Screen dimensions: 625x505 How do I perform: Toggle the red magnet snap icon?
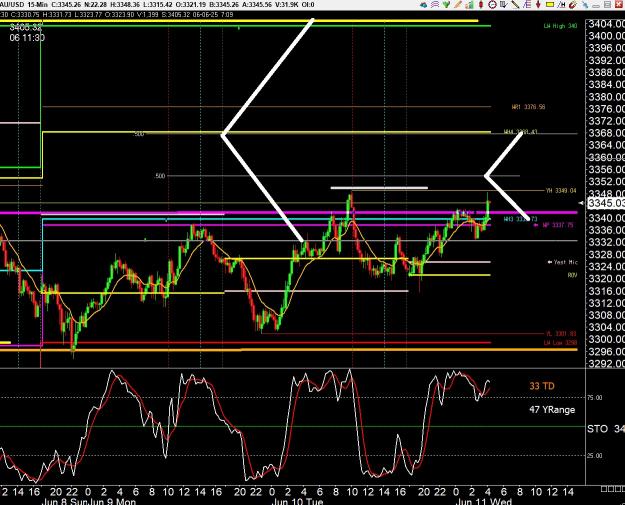[x=573, y=5]
